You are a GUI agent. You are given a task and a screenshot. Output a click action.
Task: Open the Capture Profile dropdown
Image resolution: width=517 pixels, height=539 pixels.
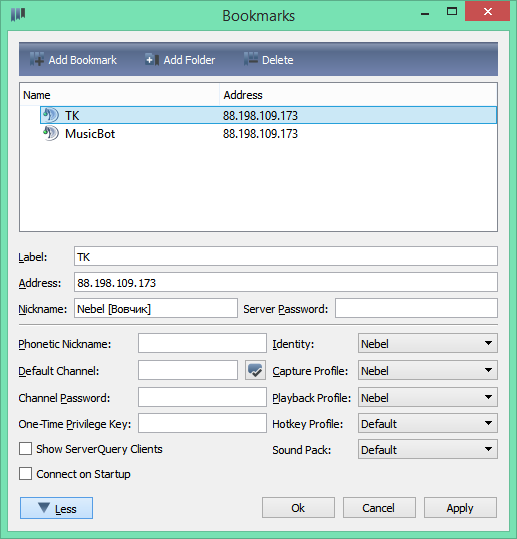[x=428, y=370]
